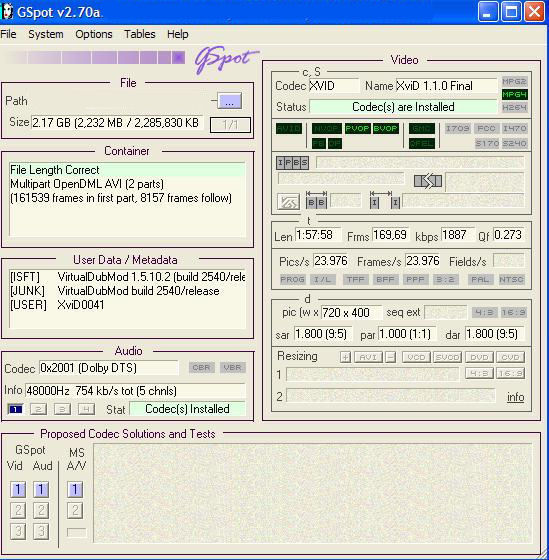Click the TFF indicator
This screenshot has height=560, width=549.
click(355, 279)
